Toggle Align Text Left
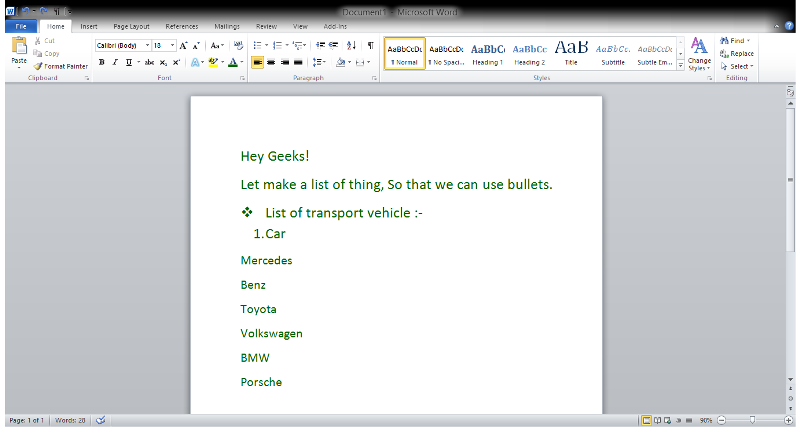Screen dimensions: 800x431 pyautogui.click(x=258, y=62)
